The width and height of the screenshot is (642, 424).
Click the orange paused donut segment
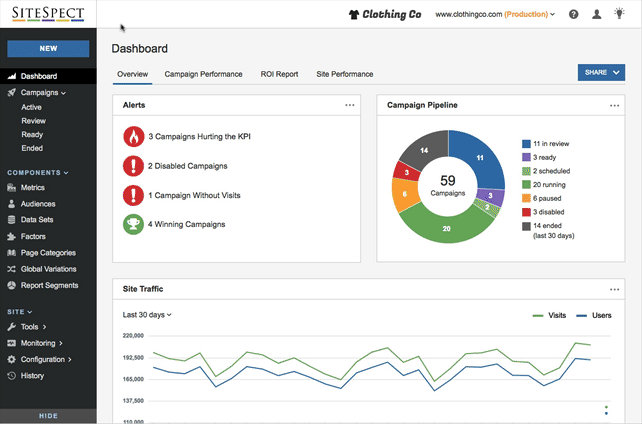coord(405,194)
